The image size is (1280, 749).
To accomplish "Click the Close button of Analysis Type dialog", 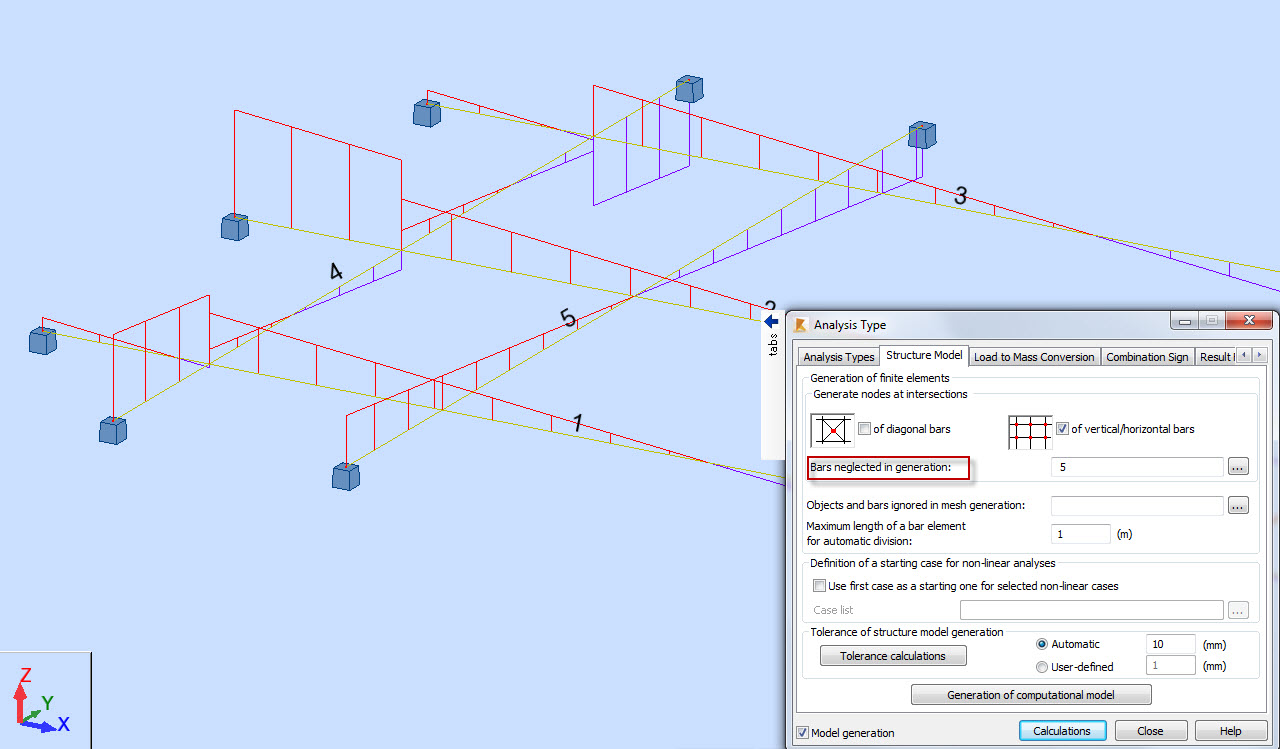I will (1151, 731).
